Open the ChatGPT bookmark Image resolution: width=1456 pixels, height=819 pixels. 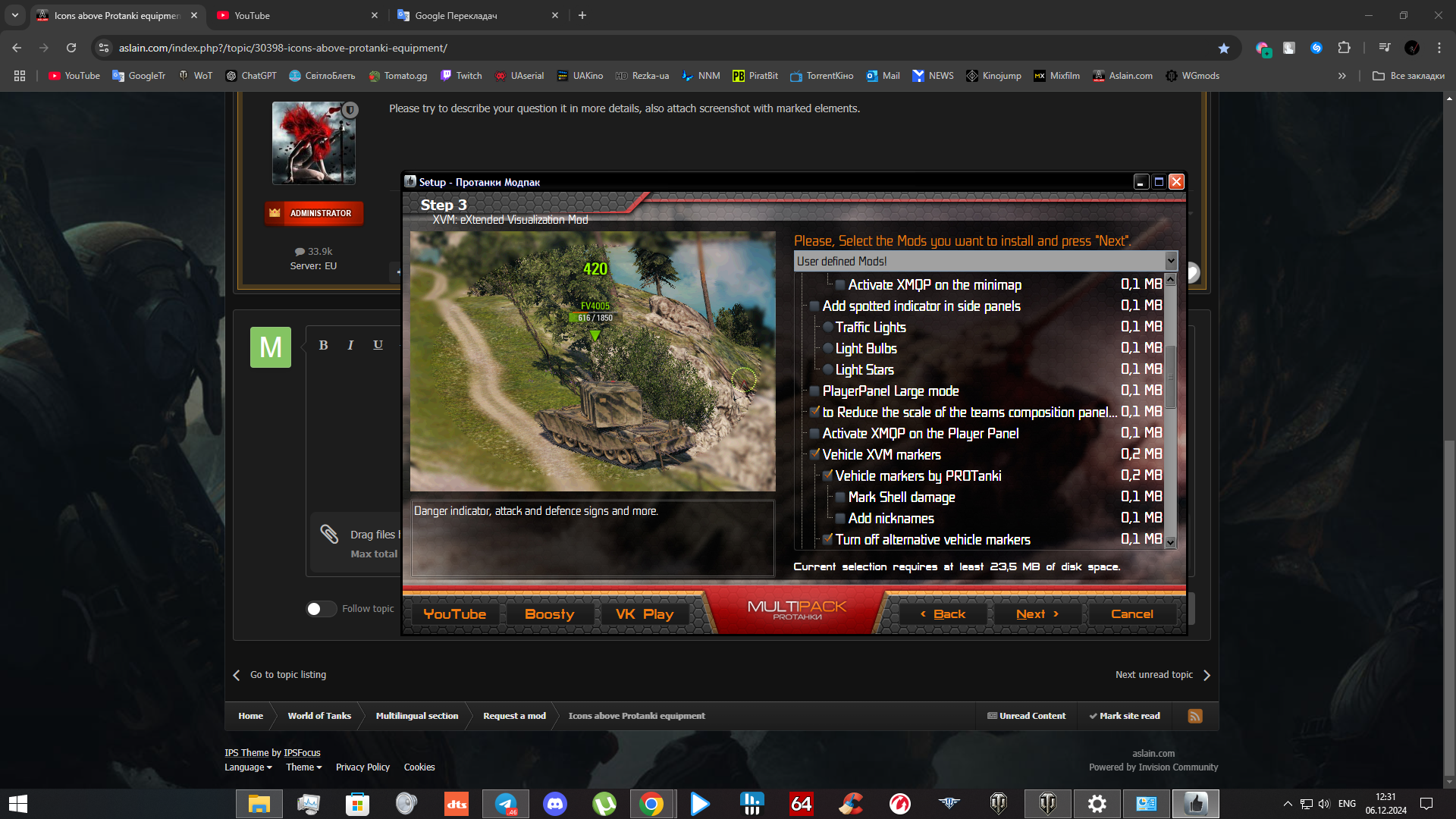coord(251,76)
